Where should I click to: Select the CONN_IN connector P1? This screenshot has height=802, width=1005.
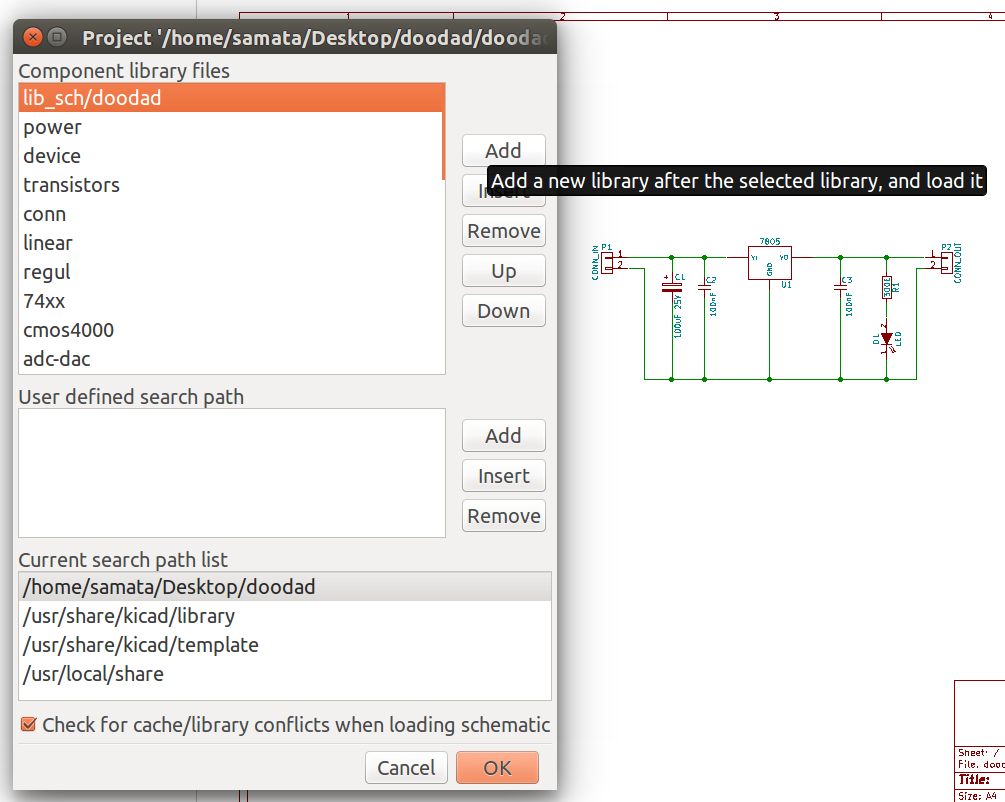[609, 261]
